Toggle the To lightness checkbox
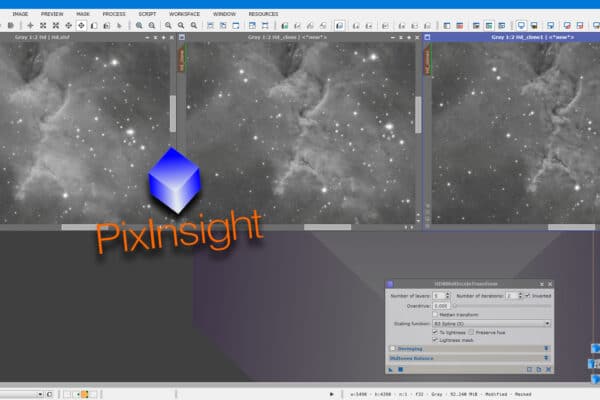Screen dimensions: 600x400 pyautogui.click(x=435, y=332)
